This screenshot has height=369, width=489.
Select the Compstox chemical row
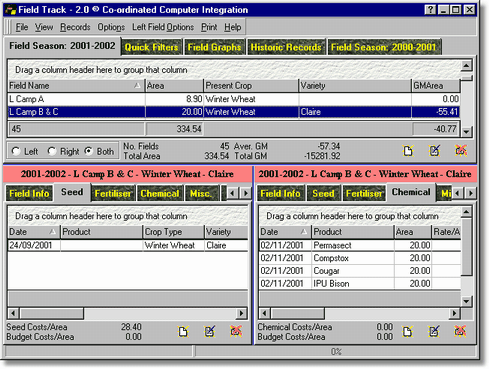(360, 258)
